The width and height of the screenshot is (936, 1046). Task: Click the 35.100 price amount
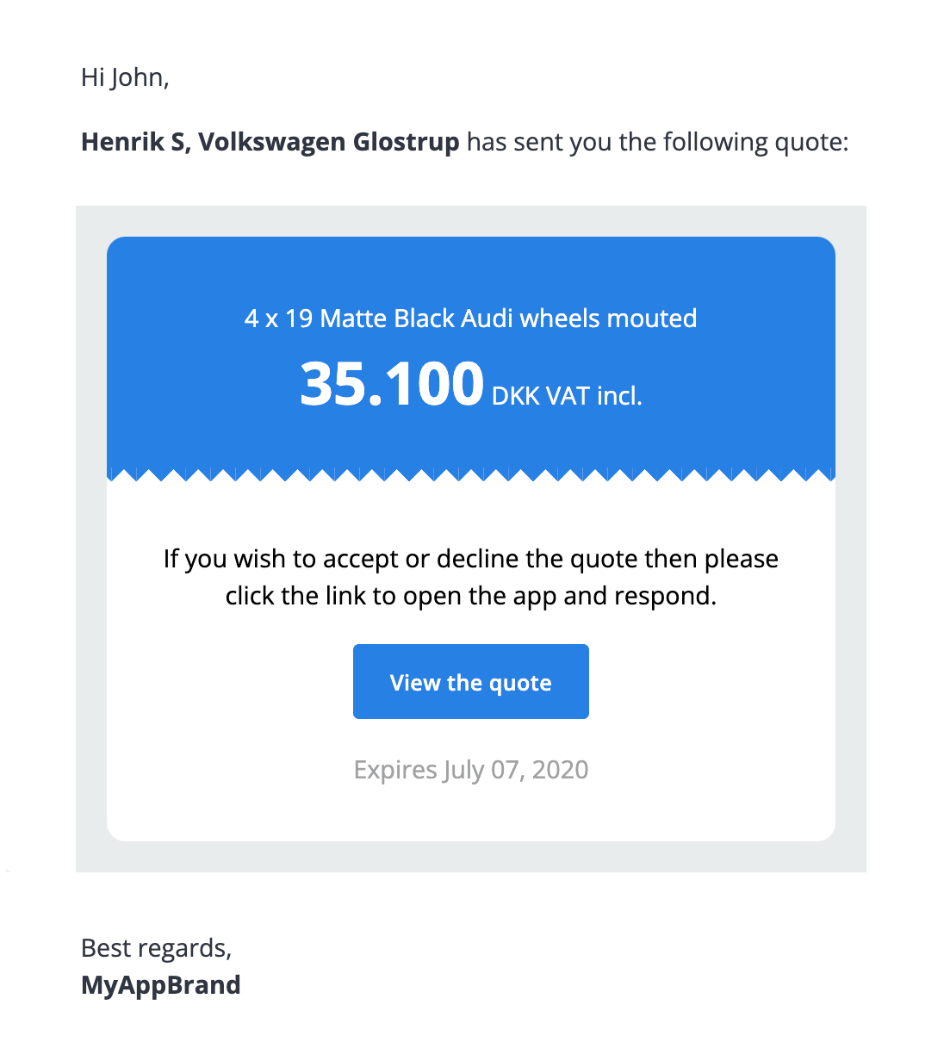[x=392, y=385]
